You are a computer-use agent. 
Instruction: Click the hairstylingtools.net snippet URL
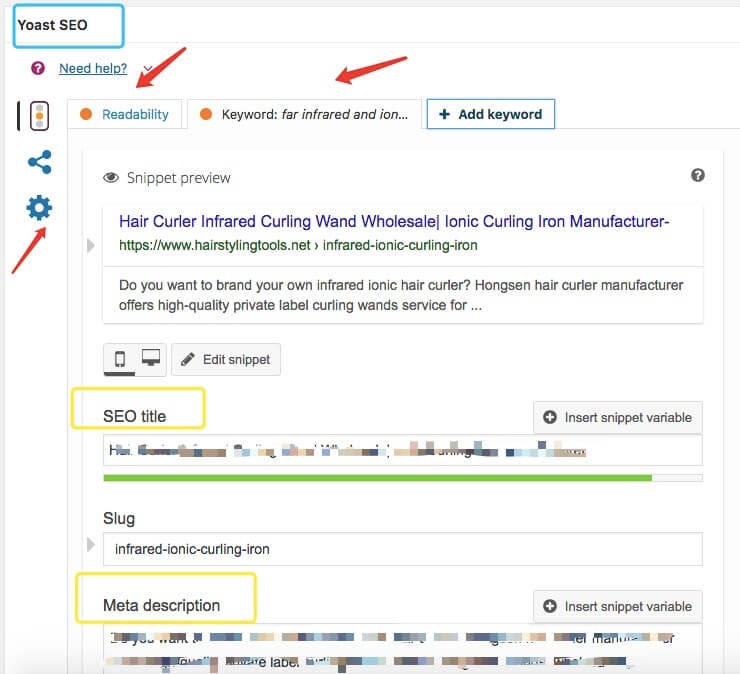[298, 245]
